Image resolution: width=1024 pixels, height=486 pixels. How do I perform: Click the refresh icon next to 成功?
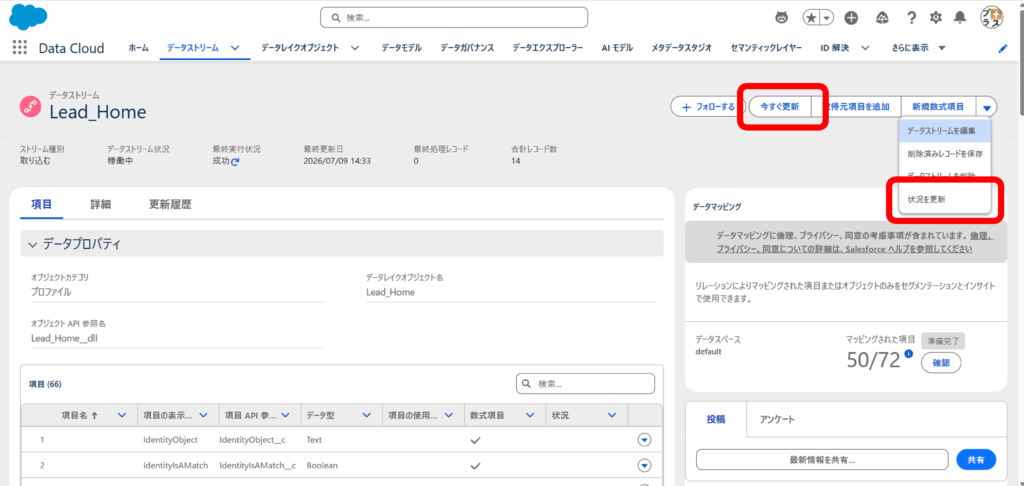pos(236,161)
